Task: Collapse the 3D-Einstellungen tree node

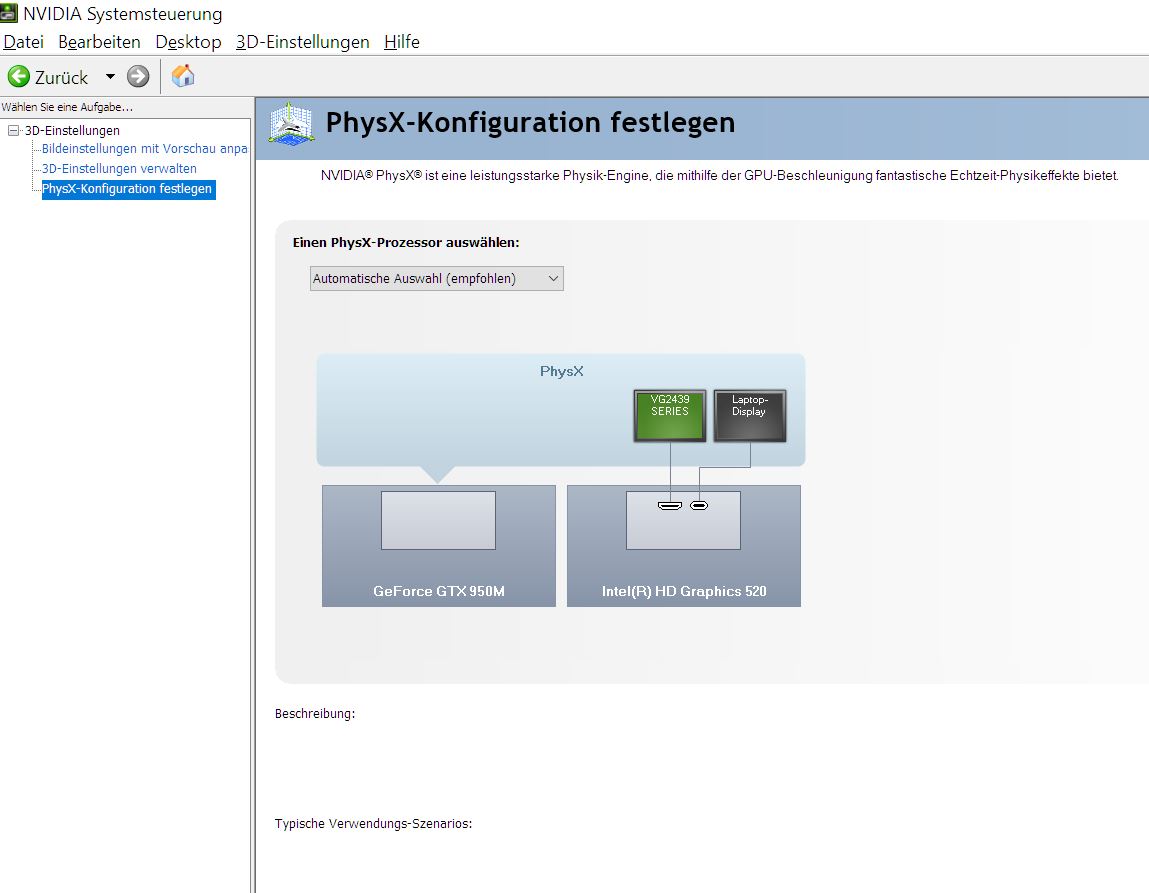Action: [x=13, y=131]
